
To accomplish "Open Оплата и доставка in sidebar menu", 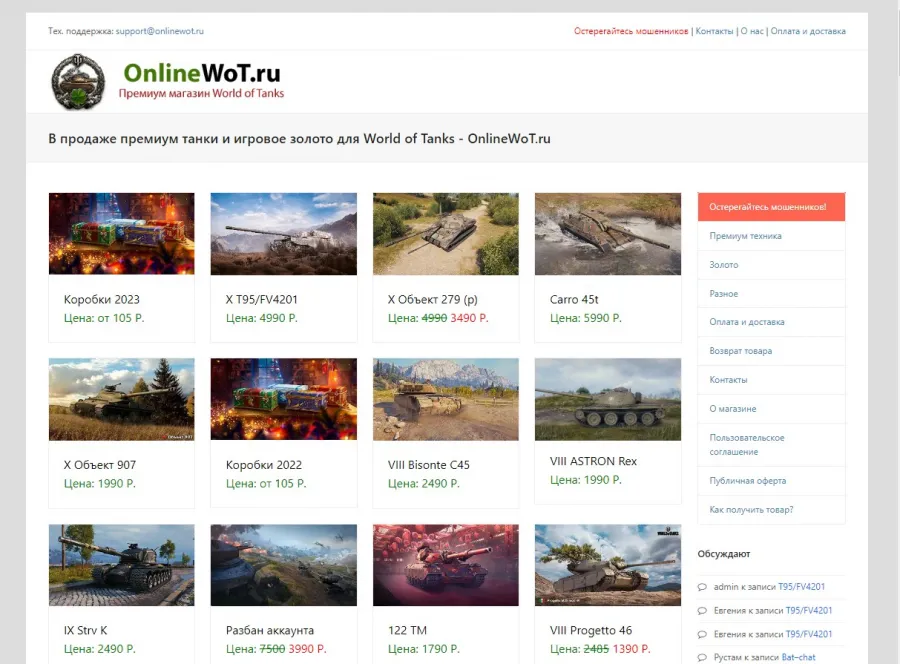I will [771, 322].
